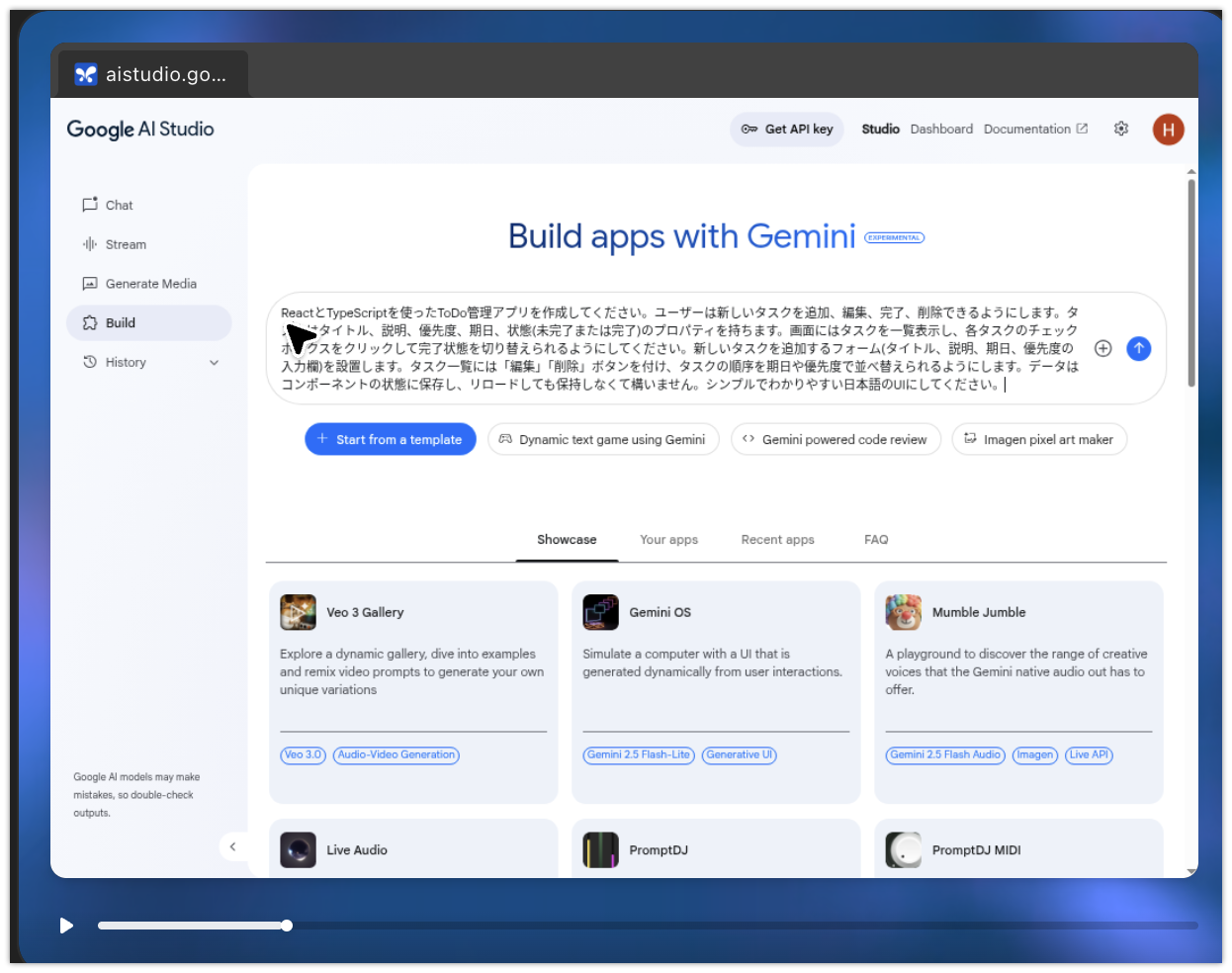This screenshot has height=973, width=1232.
Task: Click Start from a template button
Action: [x=391, y=439]
